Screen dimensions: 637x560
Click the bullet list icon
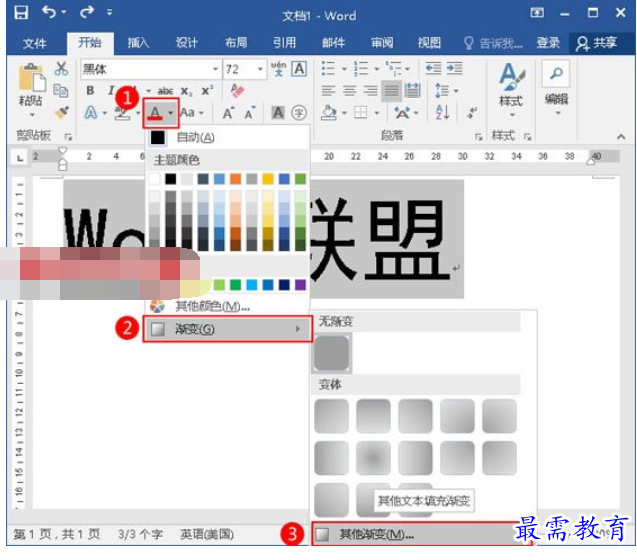click(328, 68)
